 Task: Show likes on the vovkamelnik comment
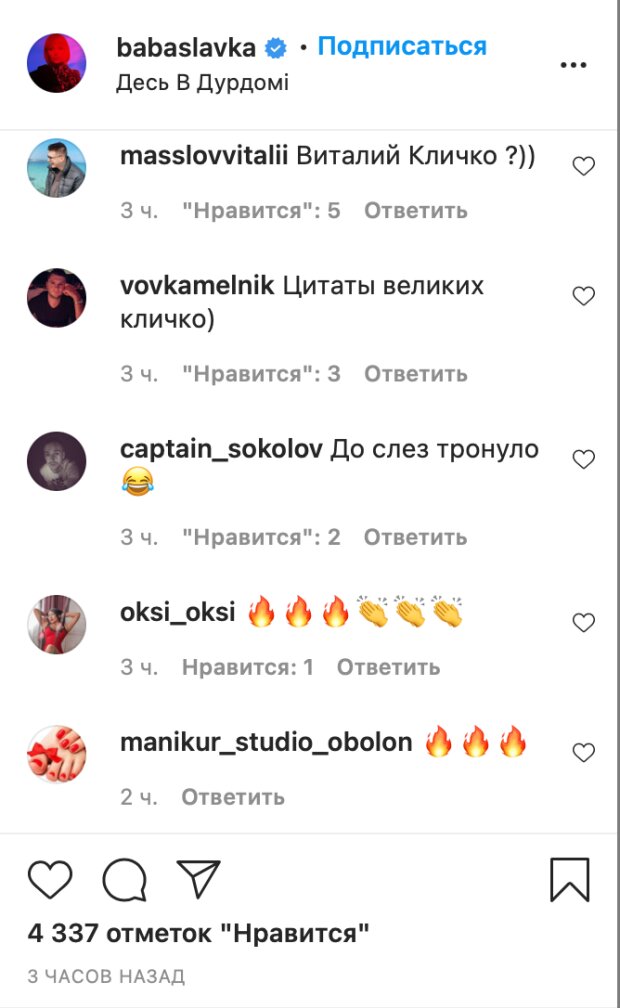tap(261, 374)
